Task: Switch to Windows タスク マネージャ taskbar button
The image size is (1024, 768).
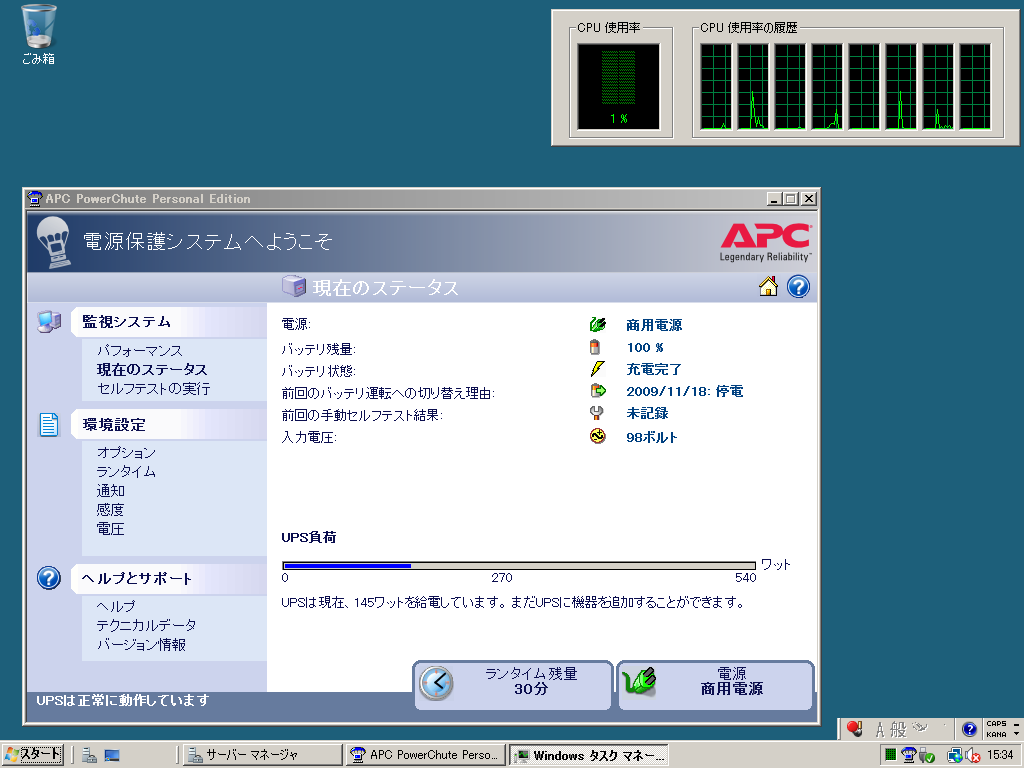Action: click(589, 755)
